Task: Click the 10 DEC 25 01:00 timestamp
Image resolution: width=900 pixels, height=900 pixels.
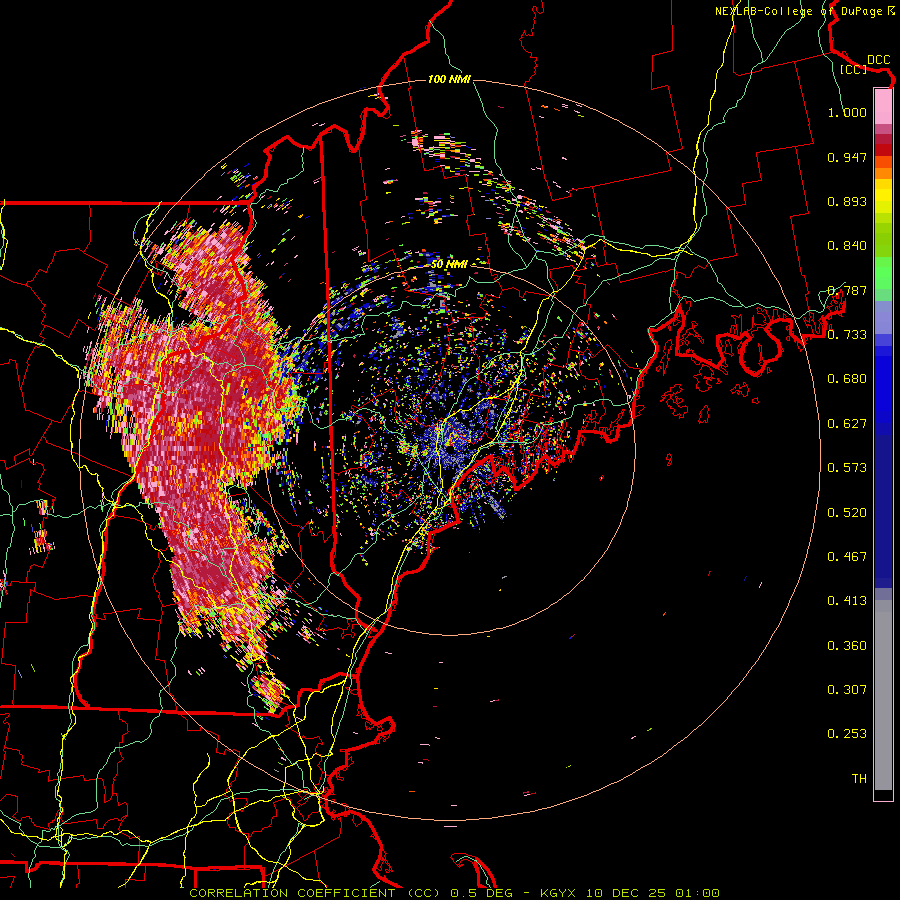Action: coord(653,893)
